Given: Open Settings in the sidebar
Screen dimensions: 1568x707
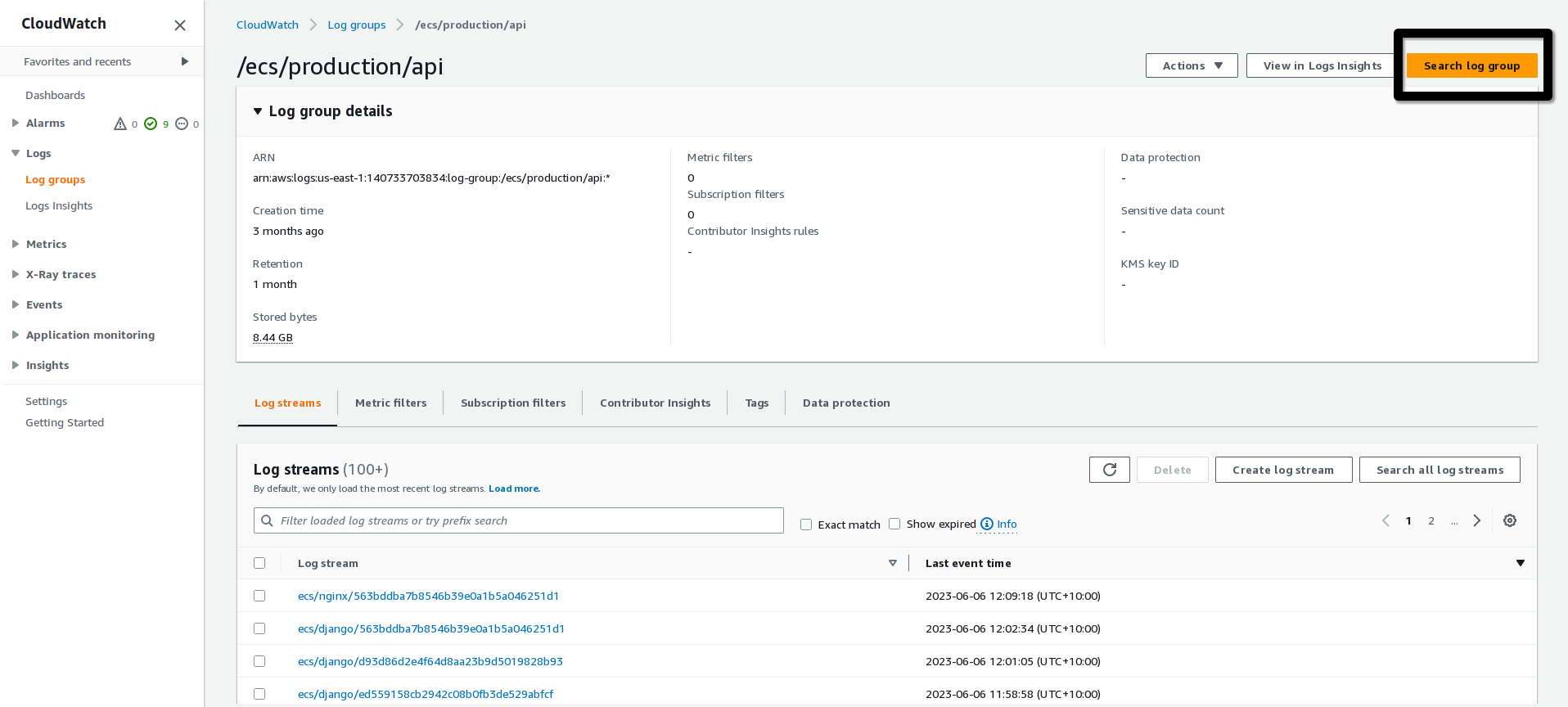Looking at the screenshot, I should 46,401.
